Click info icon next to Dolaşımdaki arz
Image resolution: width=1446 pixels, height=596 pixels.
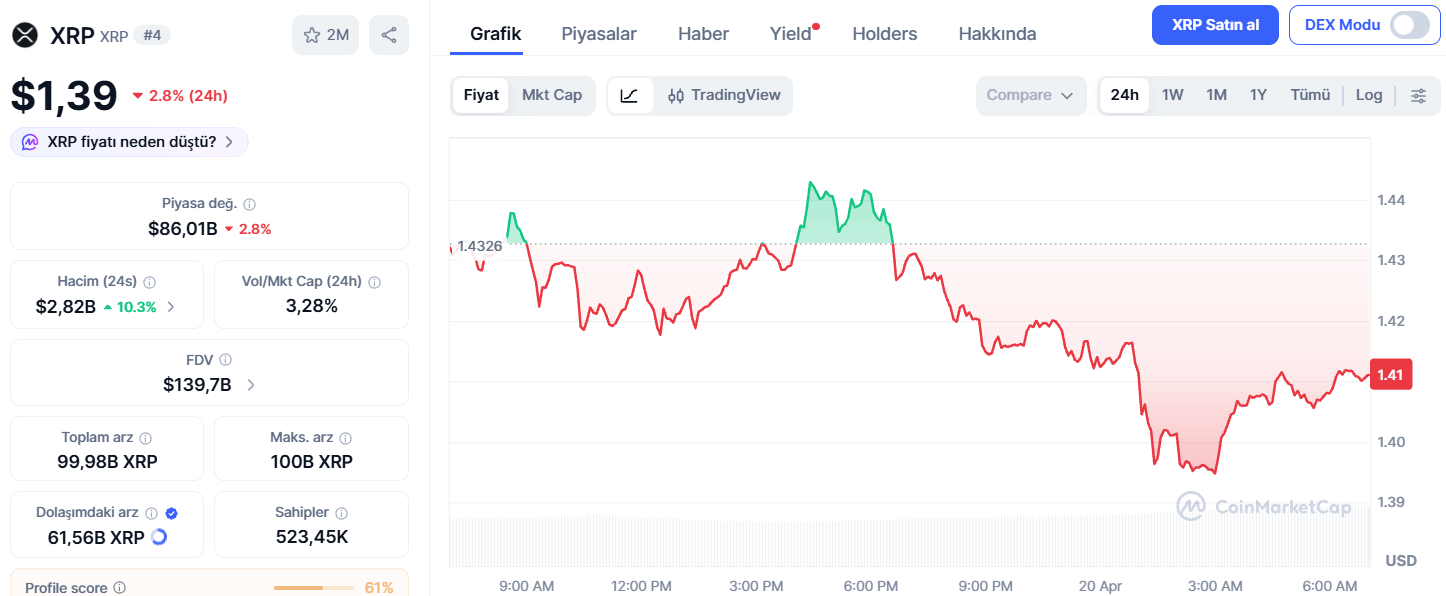(151, 513)
